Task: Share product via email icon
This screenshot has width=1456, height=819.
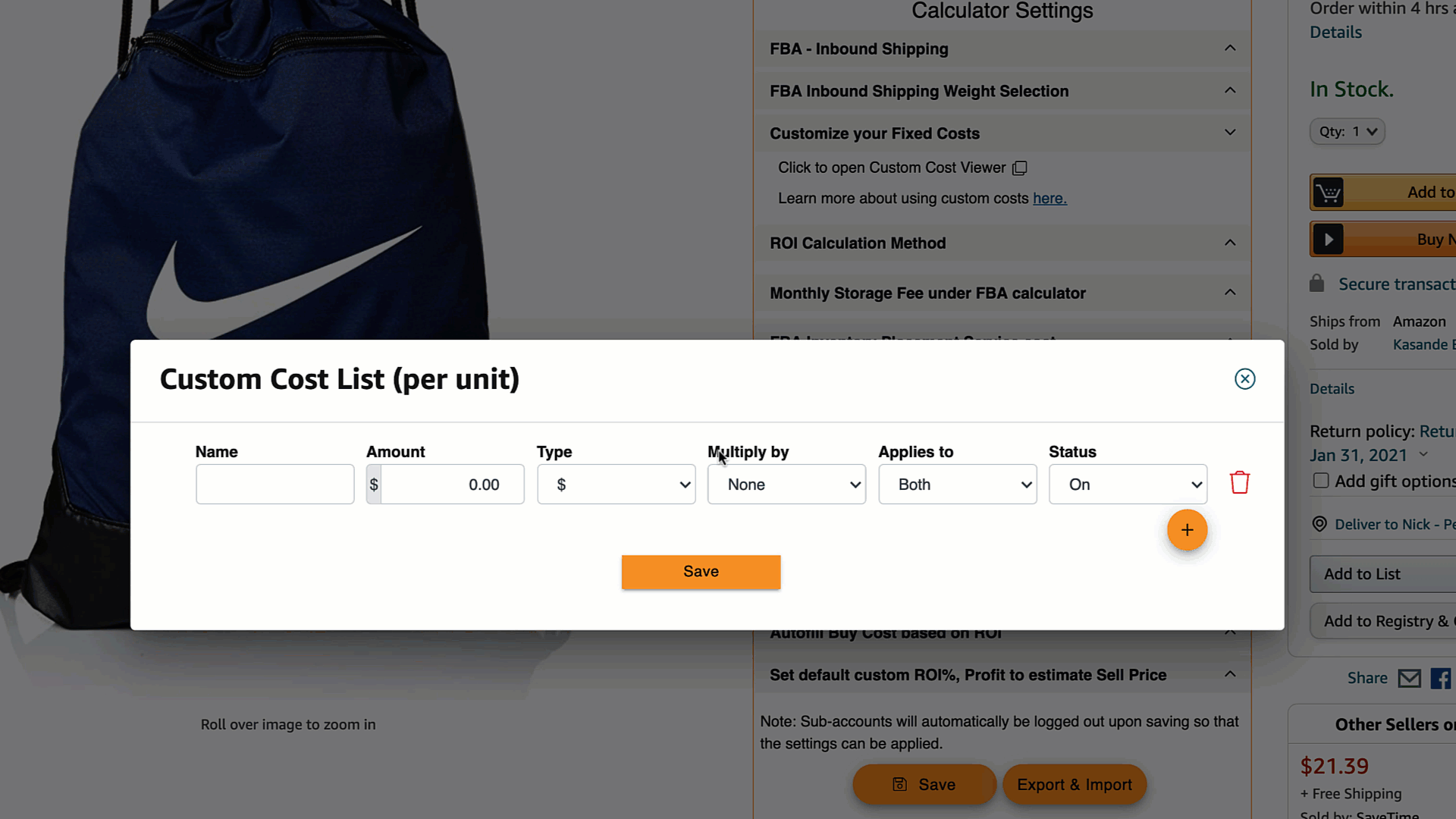Action: 1409,678
